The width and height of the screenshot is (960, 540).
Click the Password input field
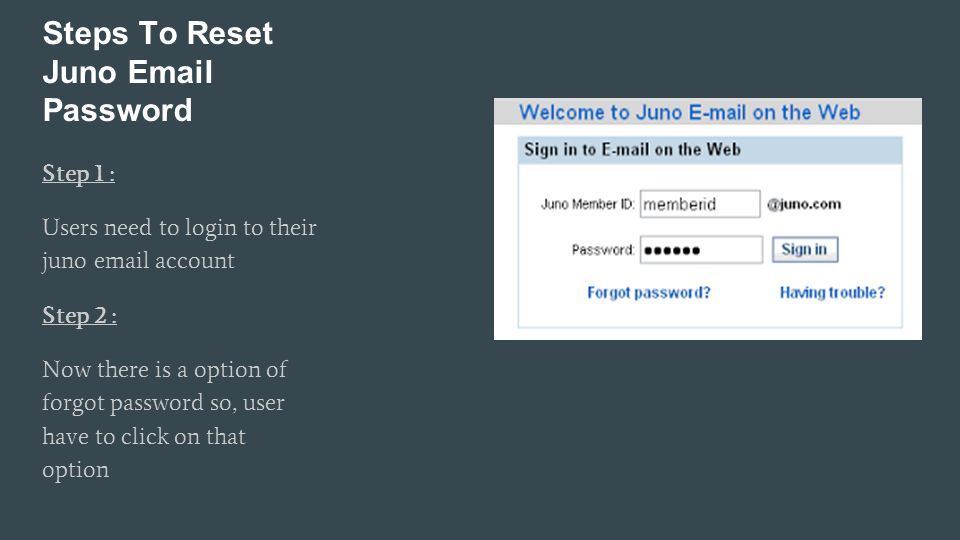pos(701,250)
